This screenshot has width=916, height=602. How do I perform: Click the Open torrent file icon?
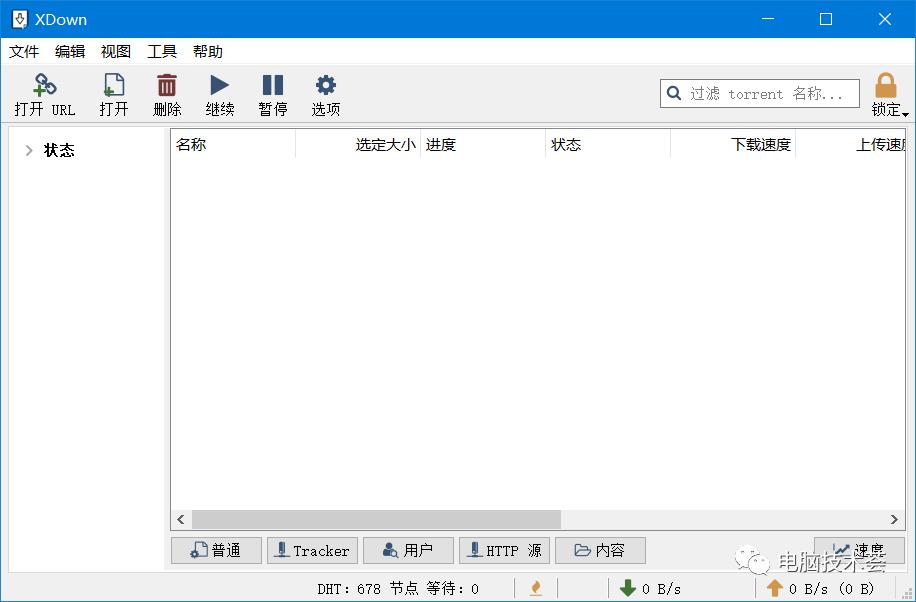pos(114,85)
